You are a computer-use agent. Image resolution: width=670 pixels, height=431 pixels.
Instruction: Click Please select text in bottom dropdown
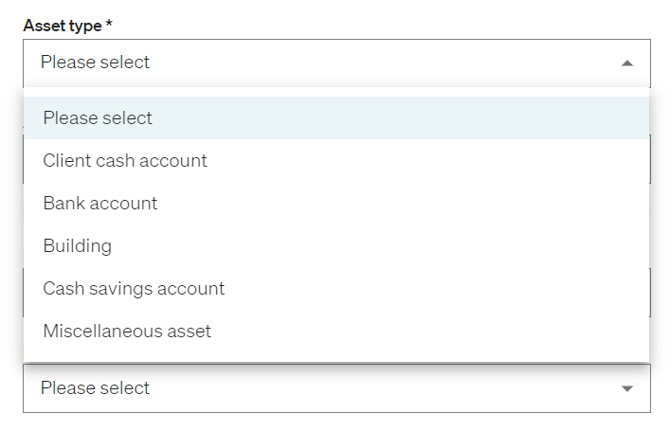(x=95, y=388)
